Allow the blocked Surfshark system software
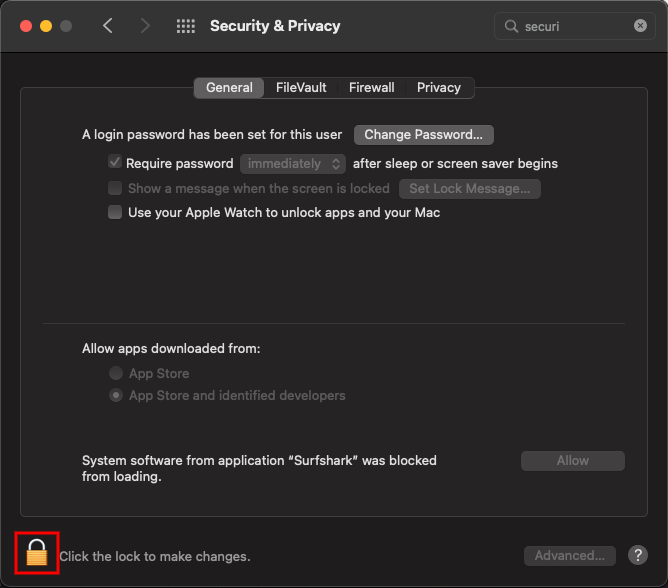 [x=573, y=461]
